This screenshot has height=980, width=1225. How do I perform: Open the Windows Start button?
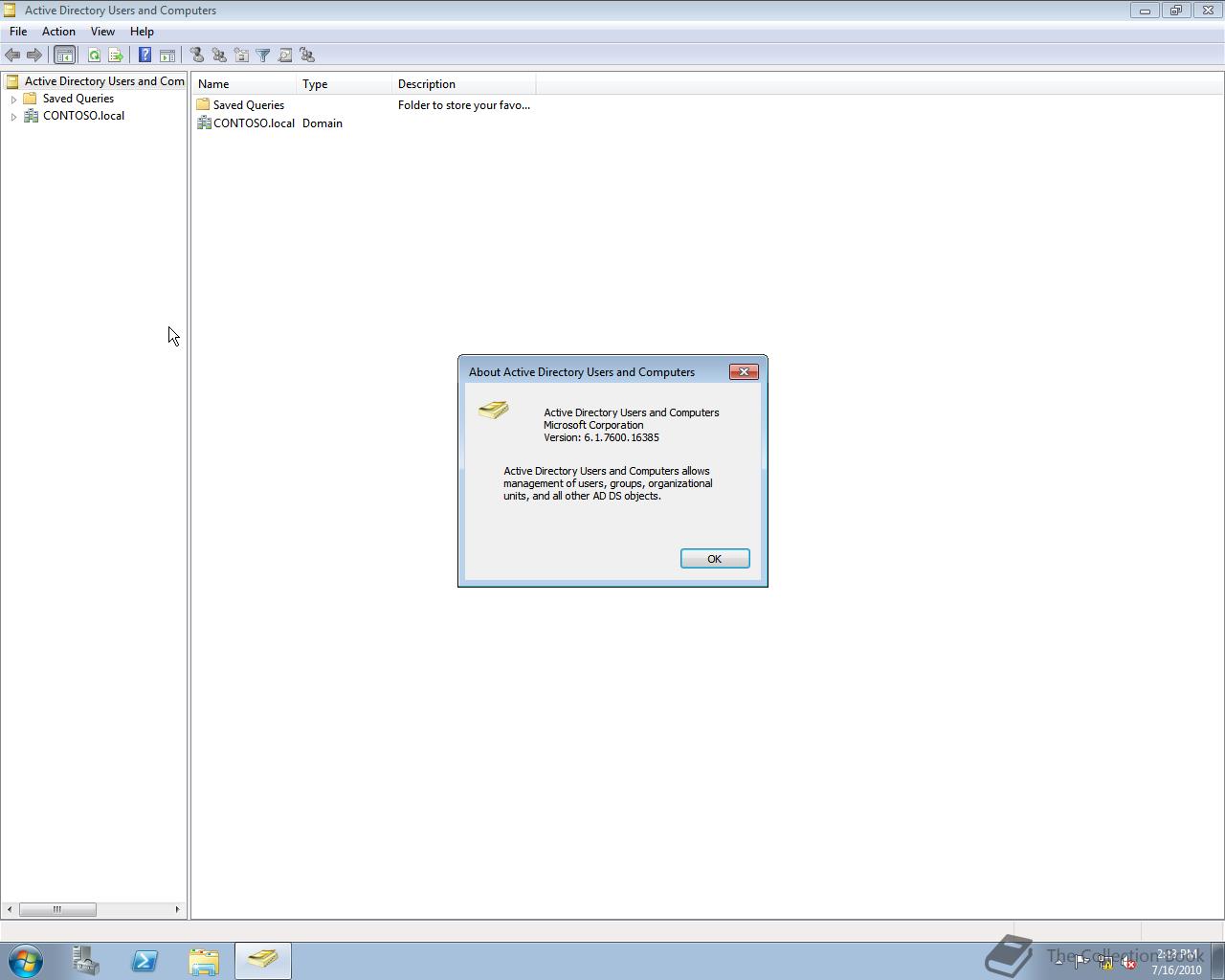[26, 961]
